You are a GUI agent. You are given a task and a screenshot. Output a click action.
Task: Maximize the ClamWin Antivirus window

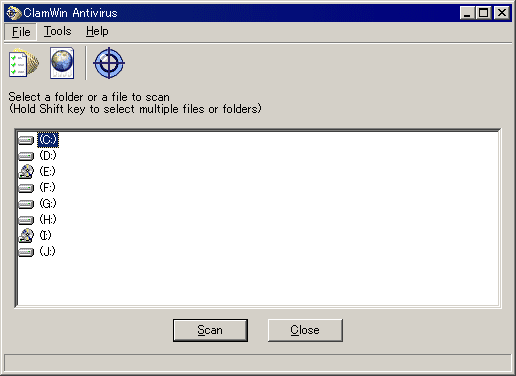(483, 13)
